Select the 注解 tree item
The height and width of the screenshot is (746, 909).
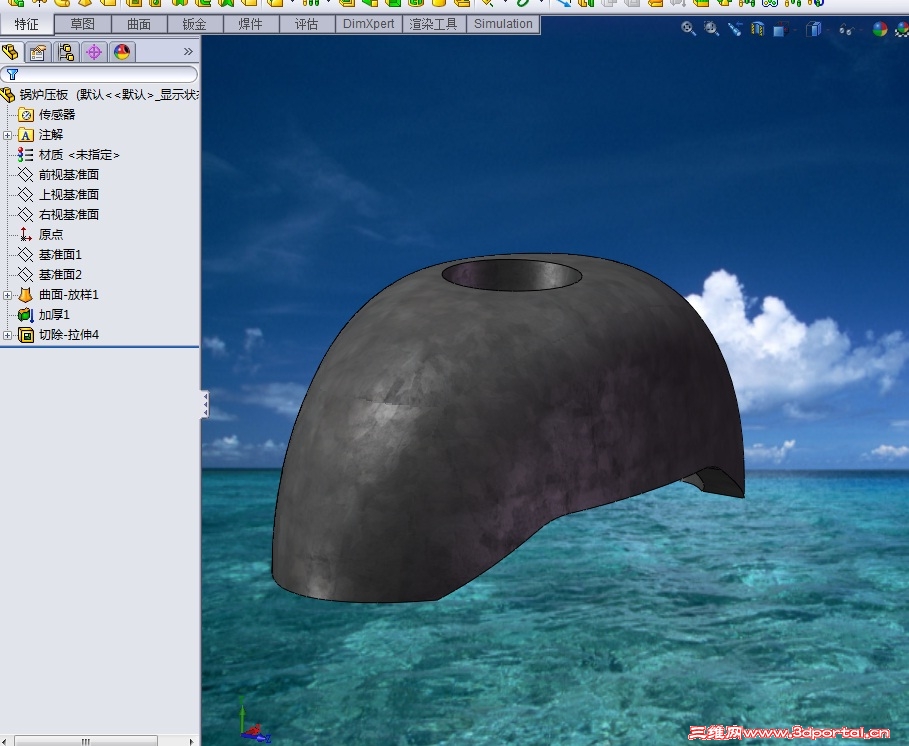50,135
